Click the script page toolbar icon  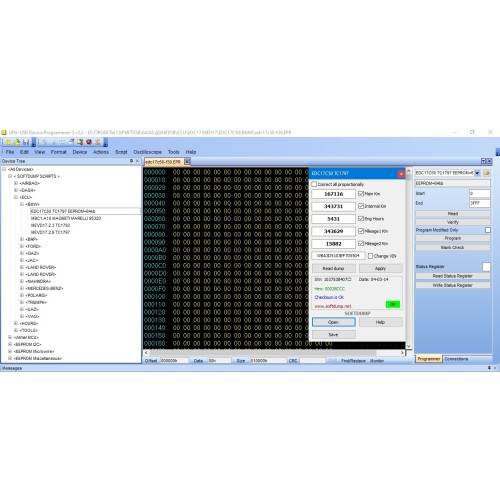pyautogui.click(x=80, y=142)
